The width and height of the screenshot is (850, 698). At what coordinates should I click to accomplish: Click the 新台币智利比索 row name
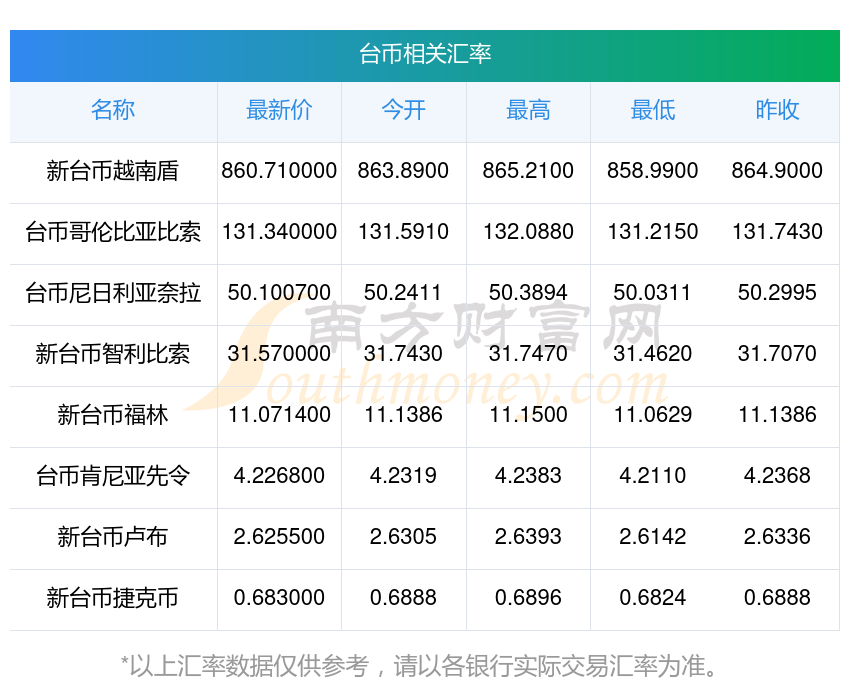point(113,354)
